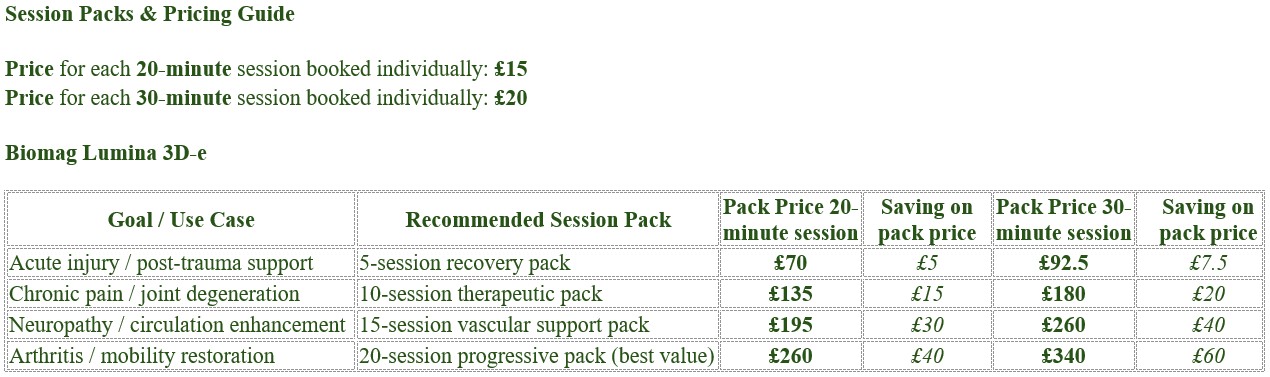The image size is (1270, 377).
Task: Click the £92.5 pack price cell
Action: coord(1064,264)
